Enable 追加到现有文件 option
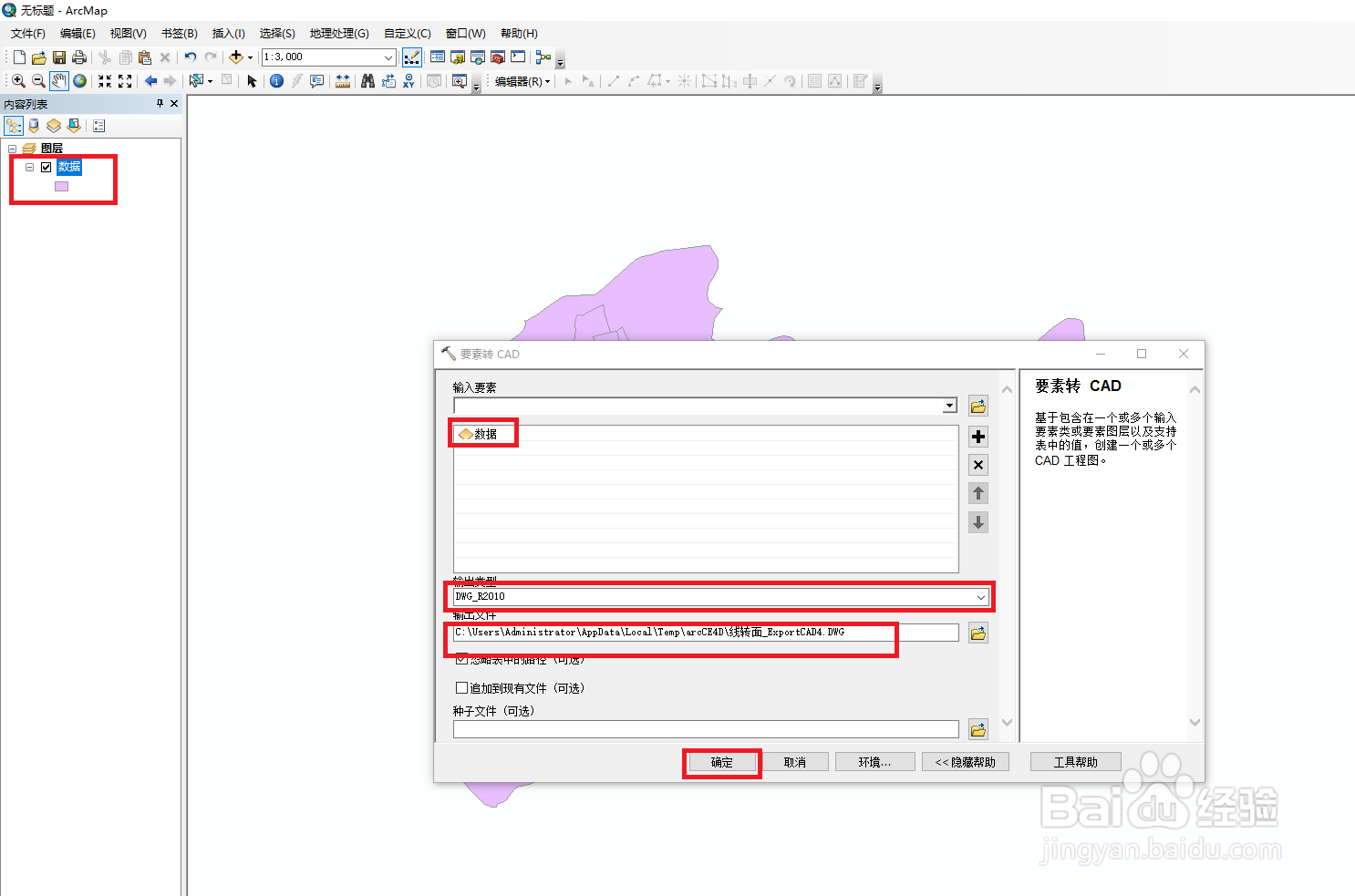 (461, 688)
